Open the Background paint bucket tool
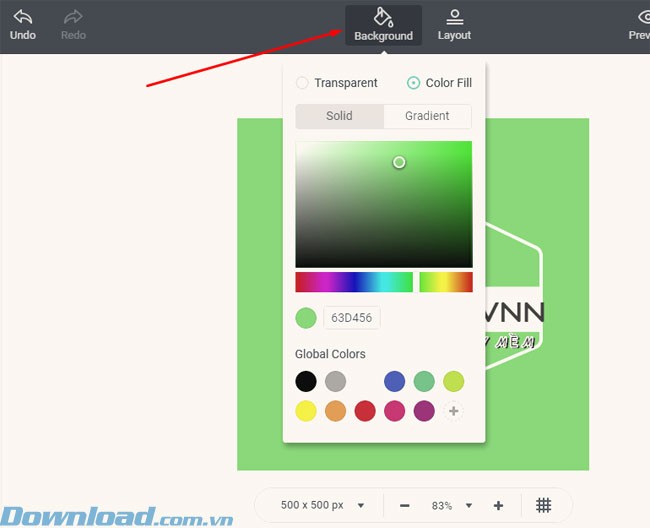 coord(383,17)
